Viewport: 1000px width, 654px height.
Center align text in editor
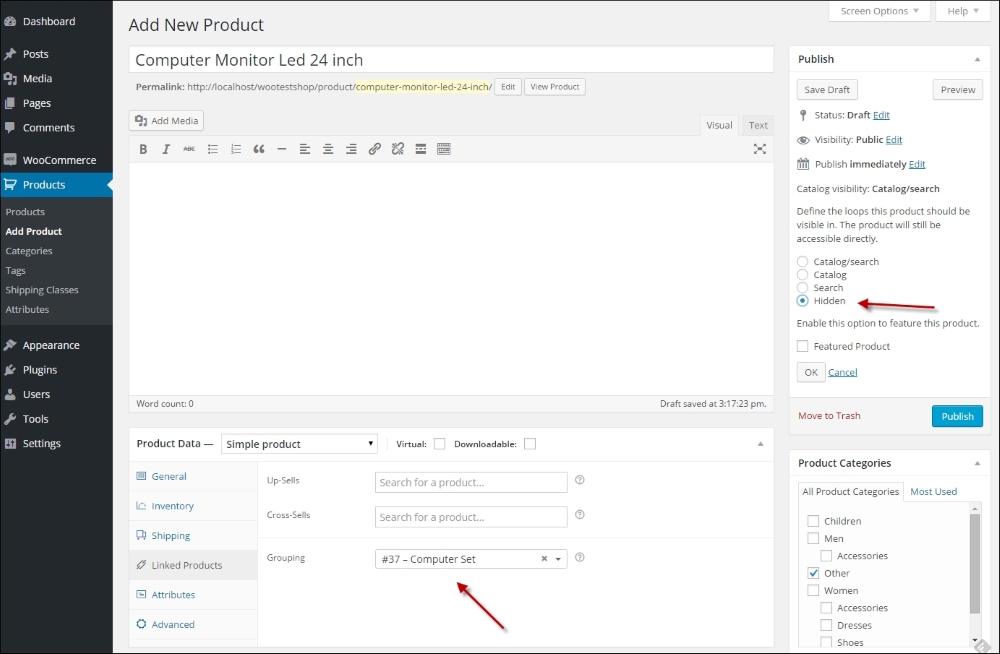[x=328, y=149]
